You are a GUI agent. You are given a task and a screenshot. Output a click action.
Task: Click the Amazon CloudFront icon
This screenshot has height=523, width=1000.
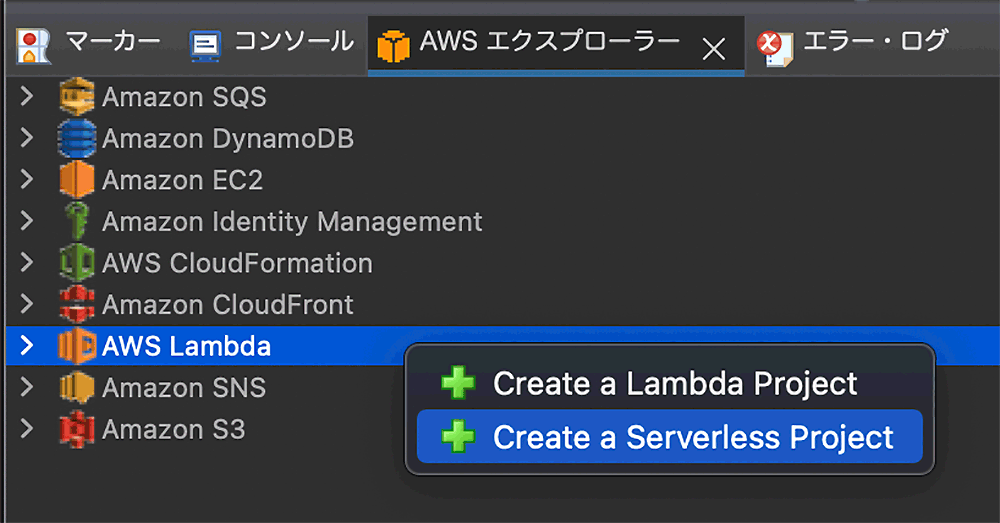click(x=76, y=304)
